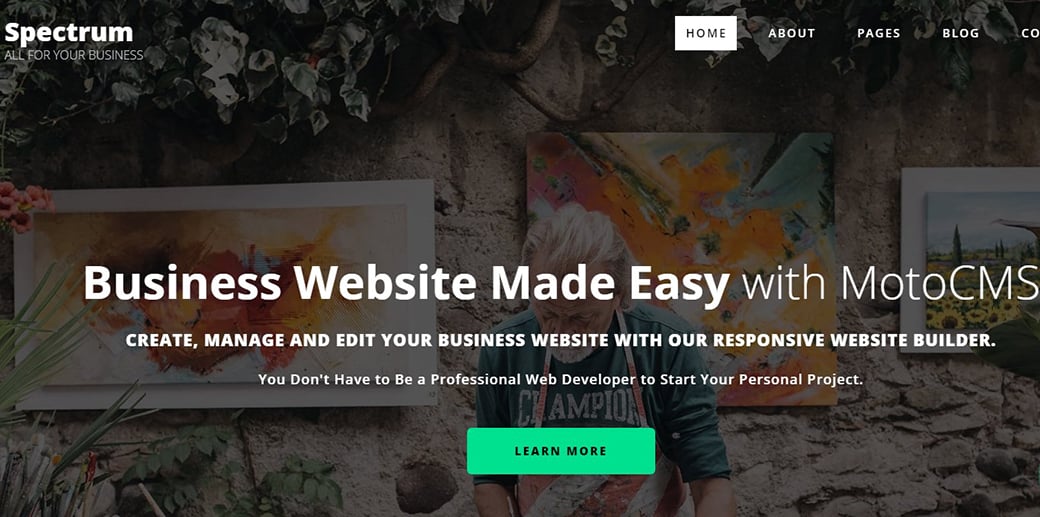Click the Spectrum site logo
Viewport: 1040px width, 517px height.
pyautogui.click(x=69, y=33)
